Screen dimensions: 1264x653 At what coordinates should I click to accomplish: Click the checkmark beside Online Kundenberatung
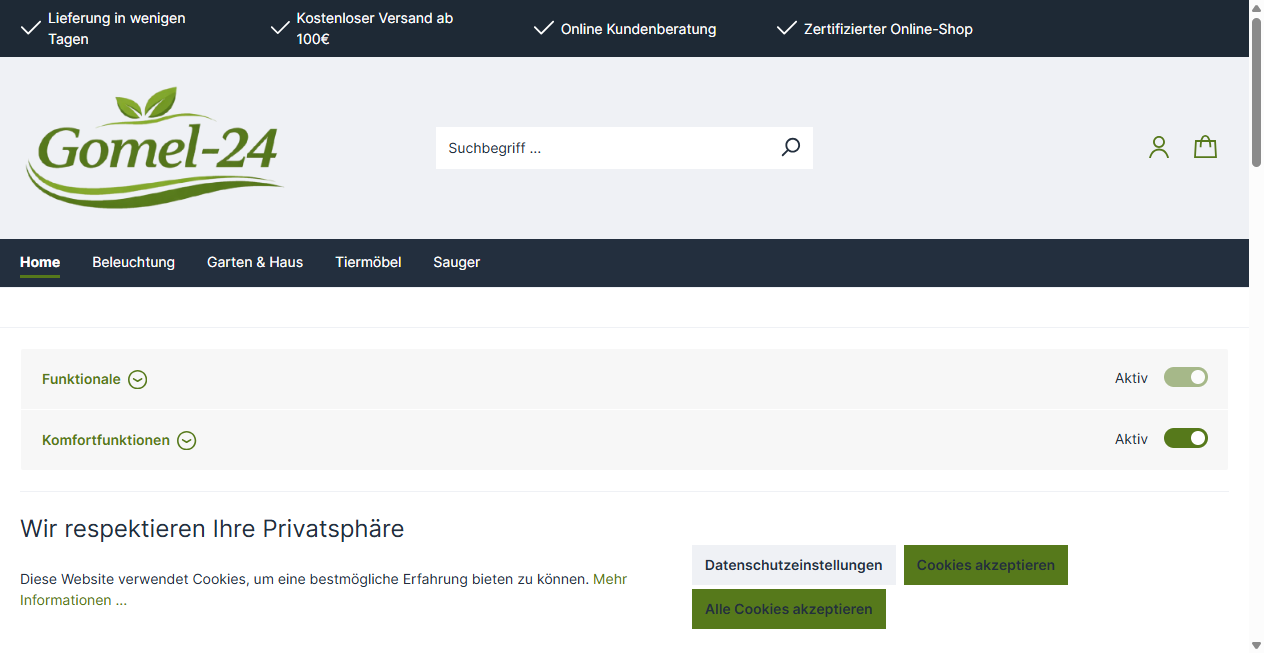tap(543, 28)
